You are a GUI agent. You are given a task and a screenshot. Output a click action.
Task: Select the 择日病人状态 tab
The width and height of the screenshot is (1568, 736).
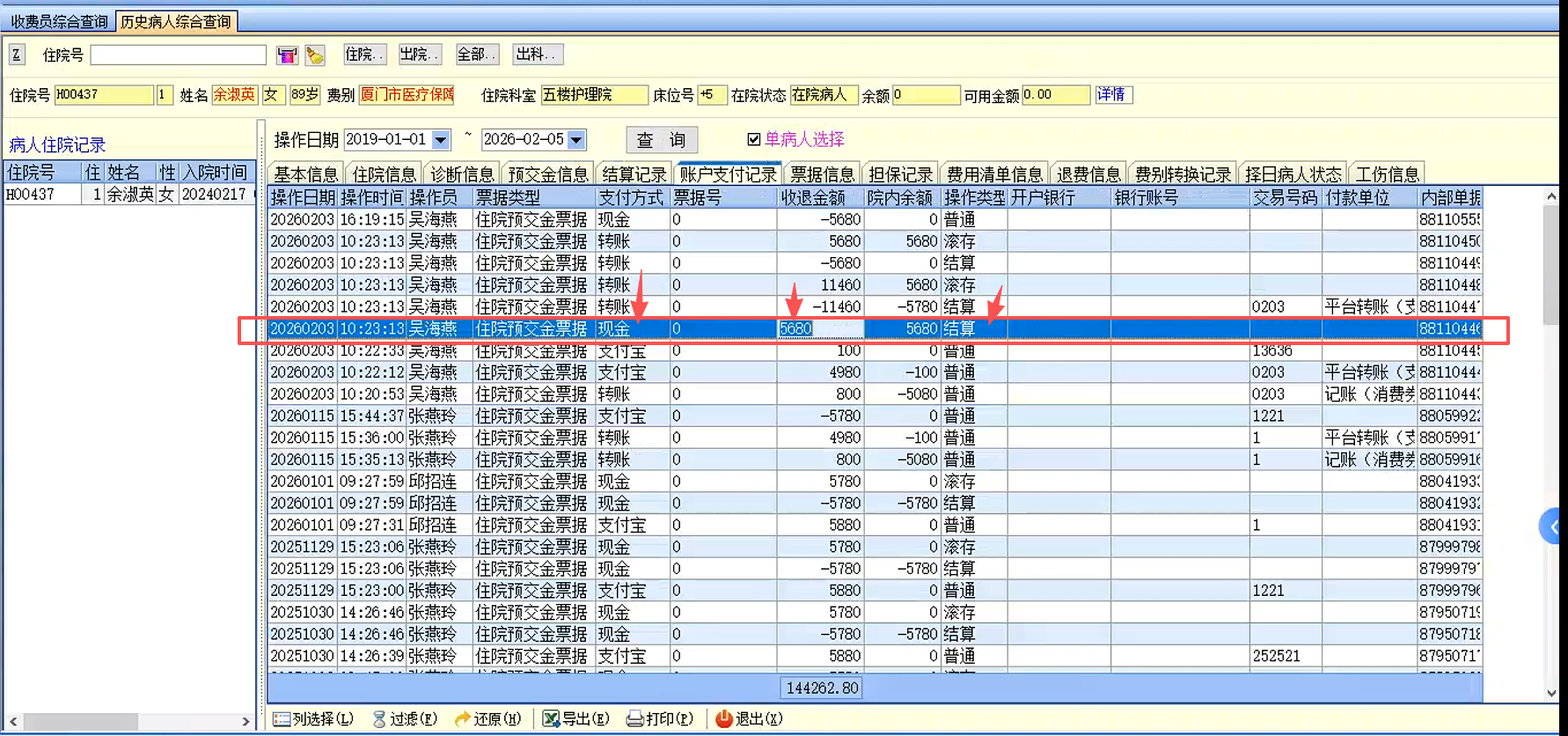[1293, 174]
